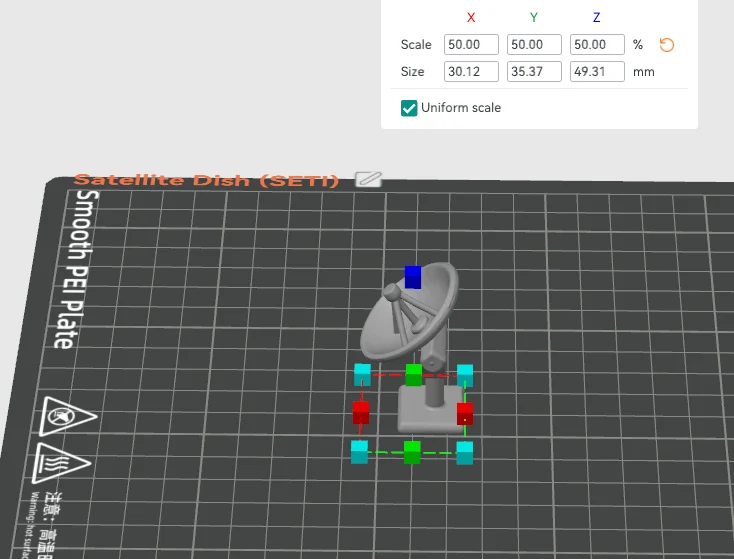Screen dimensions: 734x559
Task: Click the Scale Z percentage field
Action: 597,44
